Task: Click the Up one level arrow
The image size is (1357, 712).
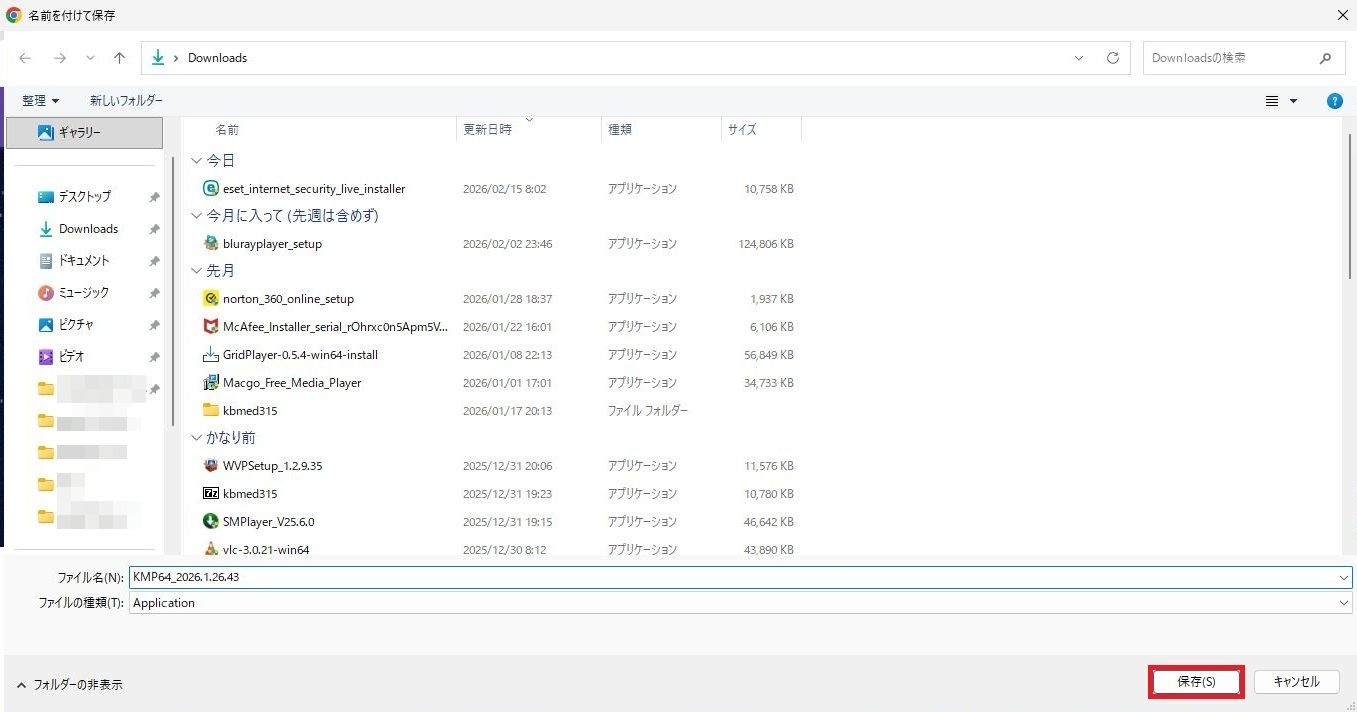Action: [120, 58]
